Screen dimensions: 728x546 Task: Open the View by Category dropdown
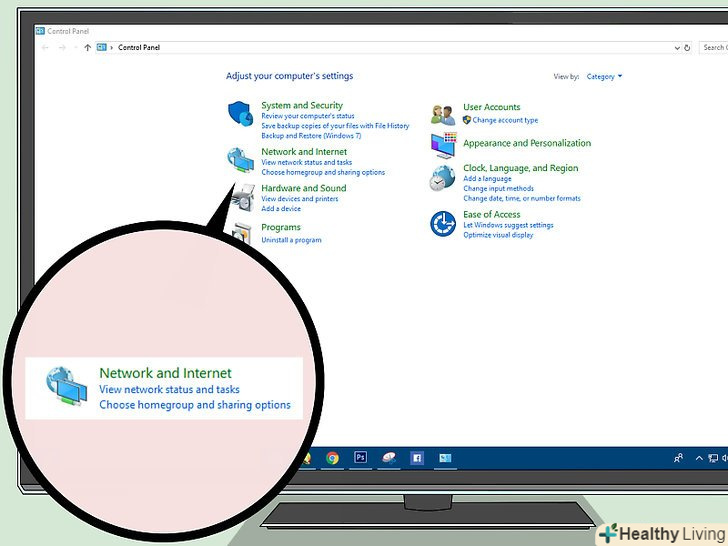click(x=604, y=77)
